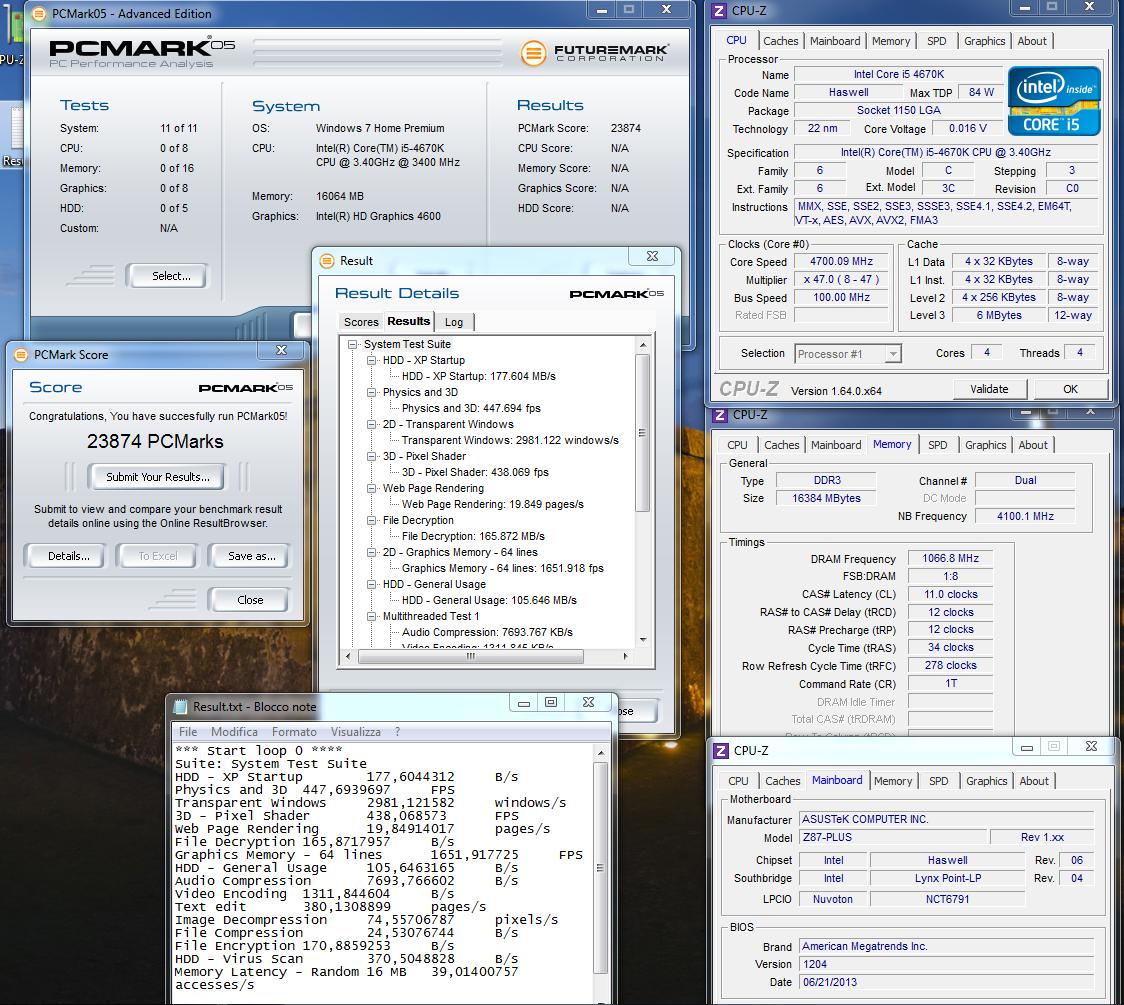Click the Notepad scroll up arrow

[601, 753]
